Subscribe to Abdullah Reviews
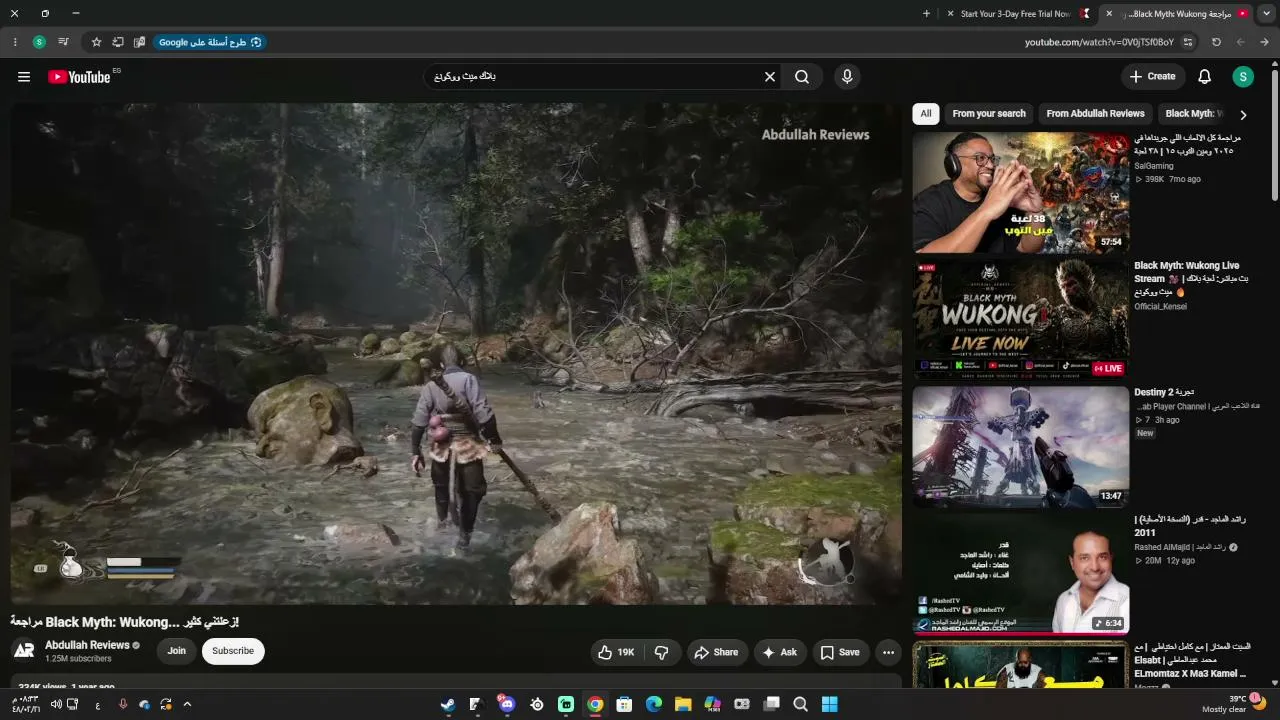Screen dimensions: 1280x720 point(233,651)
